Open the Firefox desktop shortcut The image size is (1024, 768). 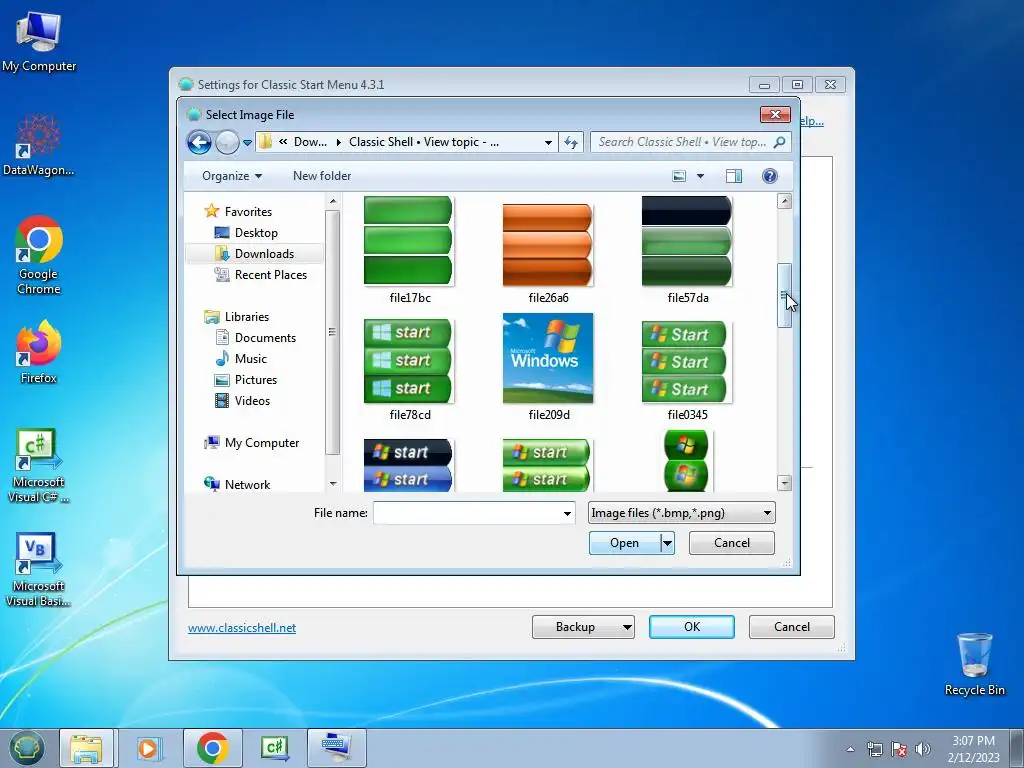pyautogui.click(x=39, y=352)
